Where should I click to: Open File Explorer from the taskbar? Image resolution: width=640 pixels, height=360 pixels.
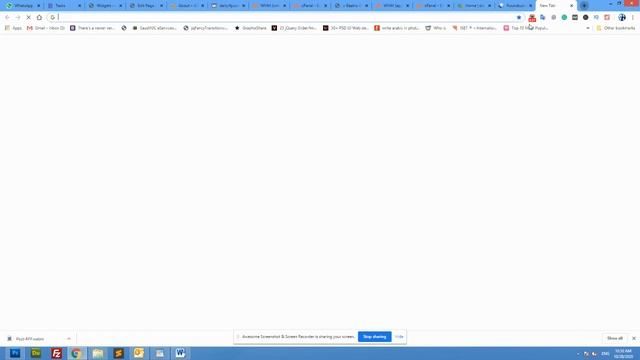click(98, 353)
